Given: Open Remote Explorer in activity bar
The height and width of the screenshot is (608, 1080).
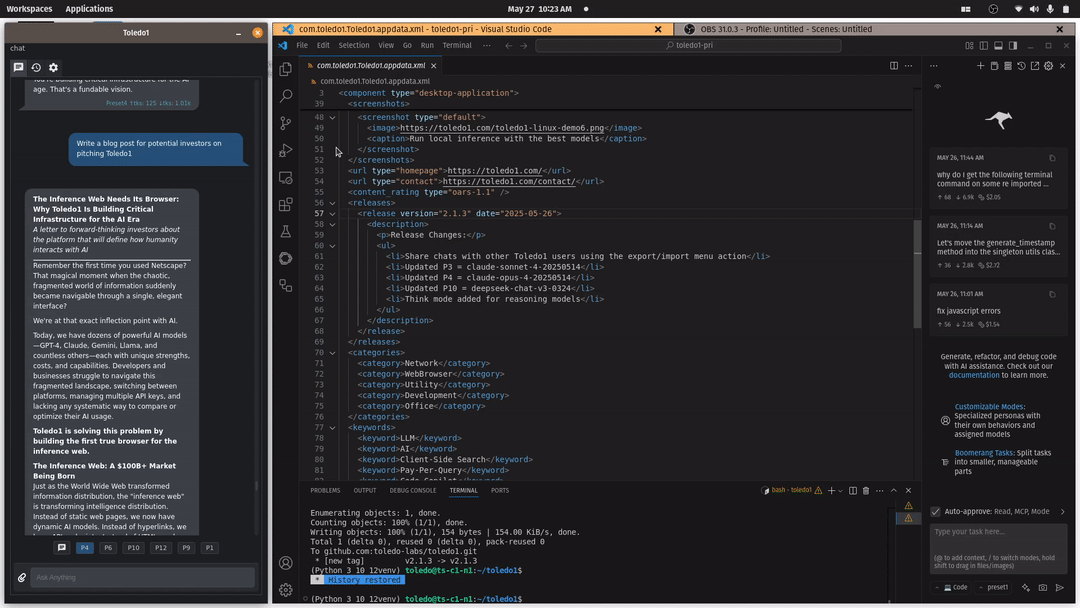Looking at the screenshot, I should tap(286, 178).
